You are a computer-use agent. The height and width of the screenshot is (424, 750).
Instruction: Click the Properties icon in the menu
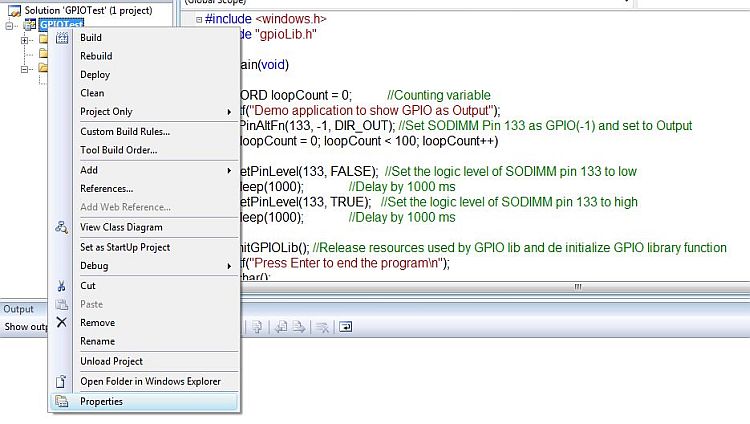[x=61, y=402]
